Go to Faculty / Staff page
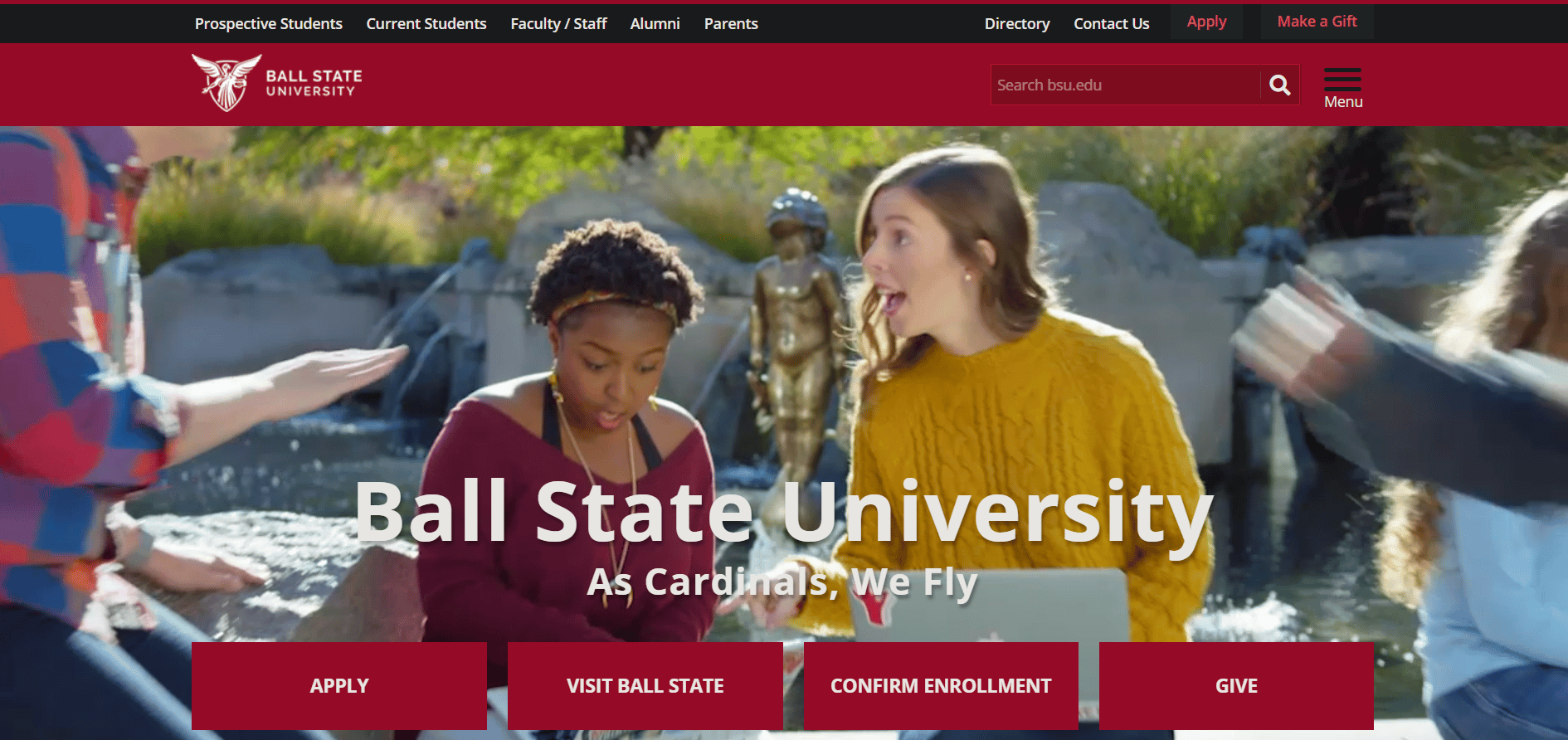This screenshot has width=1568, height=740. [x=558, y=23]
